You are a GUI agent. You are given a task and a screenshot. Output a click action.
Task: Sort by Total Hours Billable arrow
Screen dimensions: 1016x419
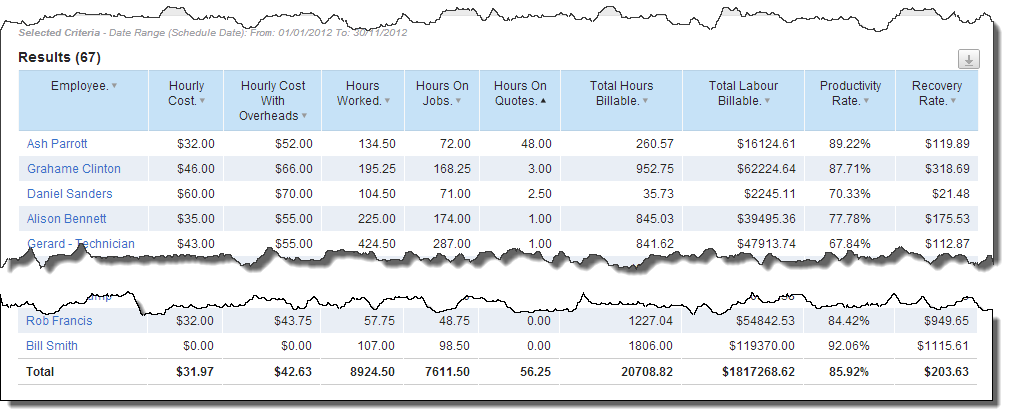[646, 101]
